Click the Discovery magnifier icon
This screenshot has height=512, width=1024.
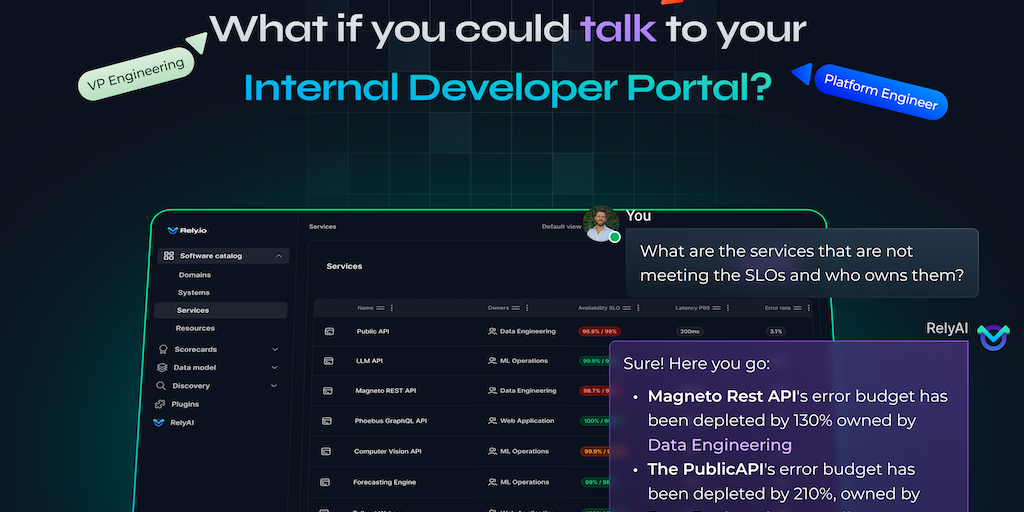(x=161, y=386)
